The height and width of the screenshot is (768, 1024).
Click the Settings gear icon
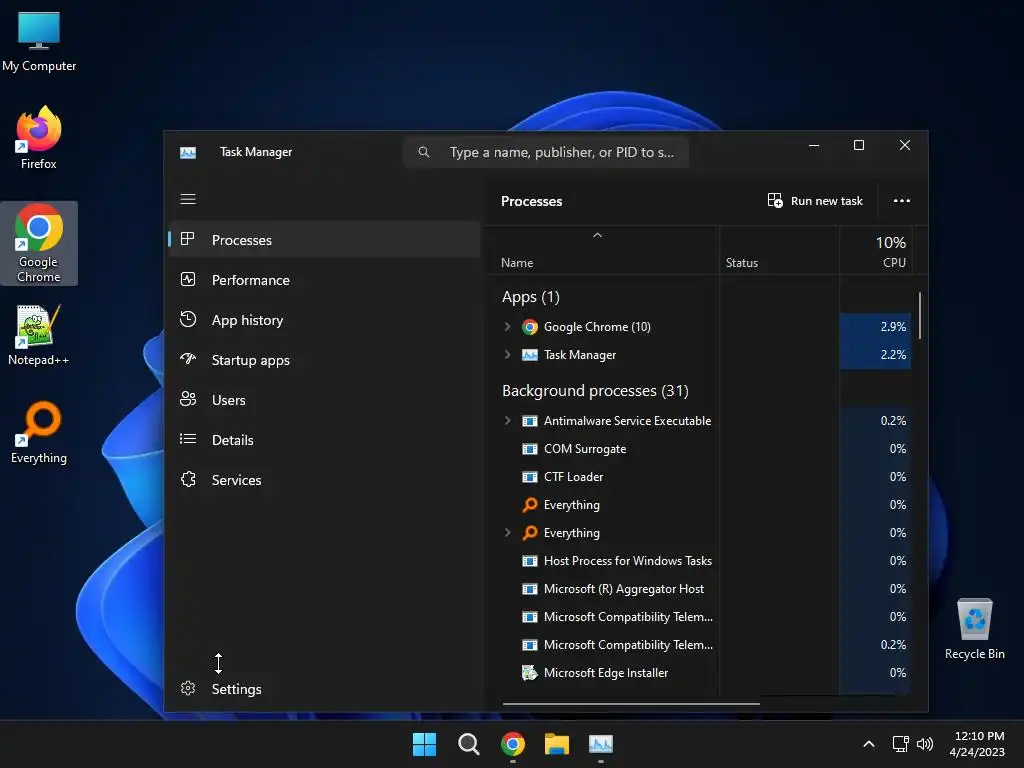[187, 688]
